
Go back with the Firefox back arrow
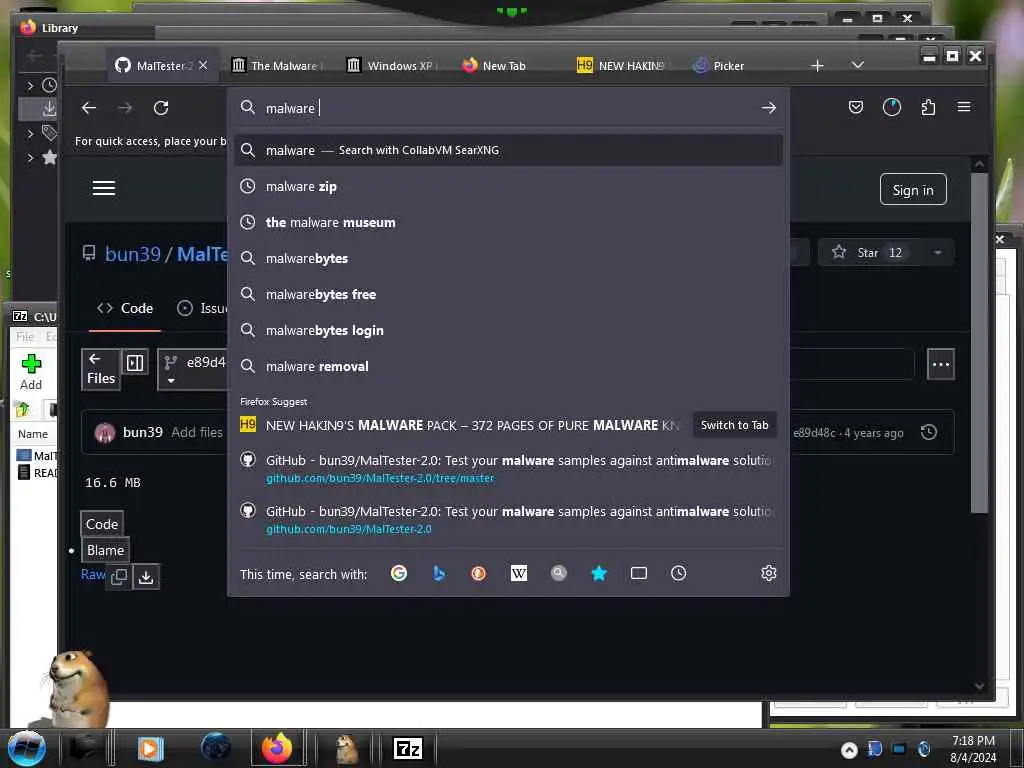(x=89, y=108)
